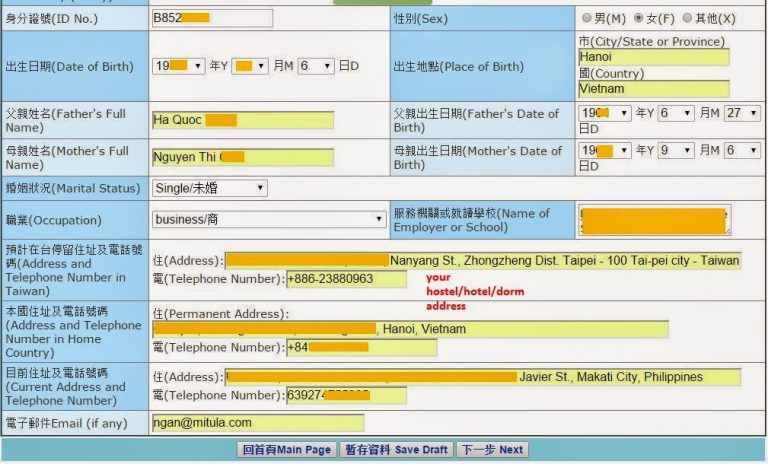
Task: Open the birth month dropdown
Action: (250, 66)
